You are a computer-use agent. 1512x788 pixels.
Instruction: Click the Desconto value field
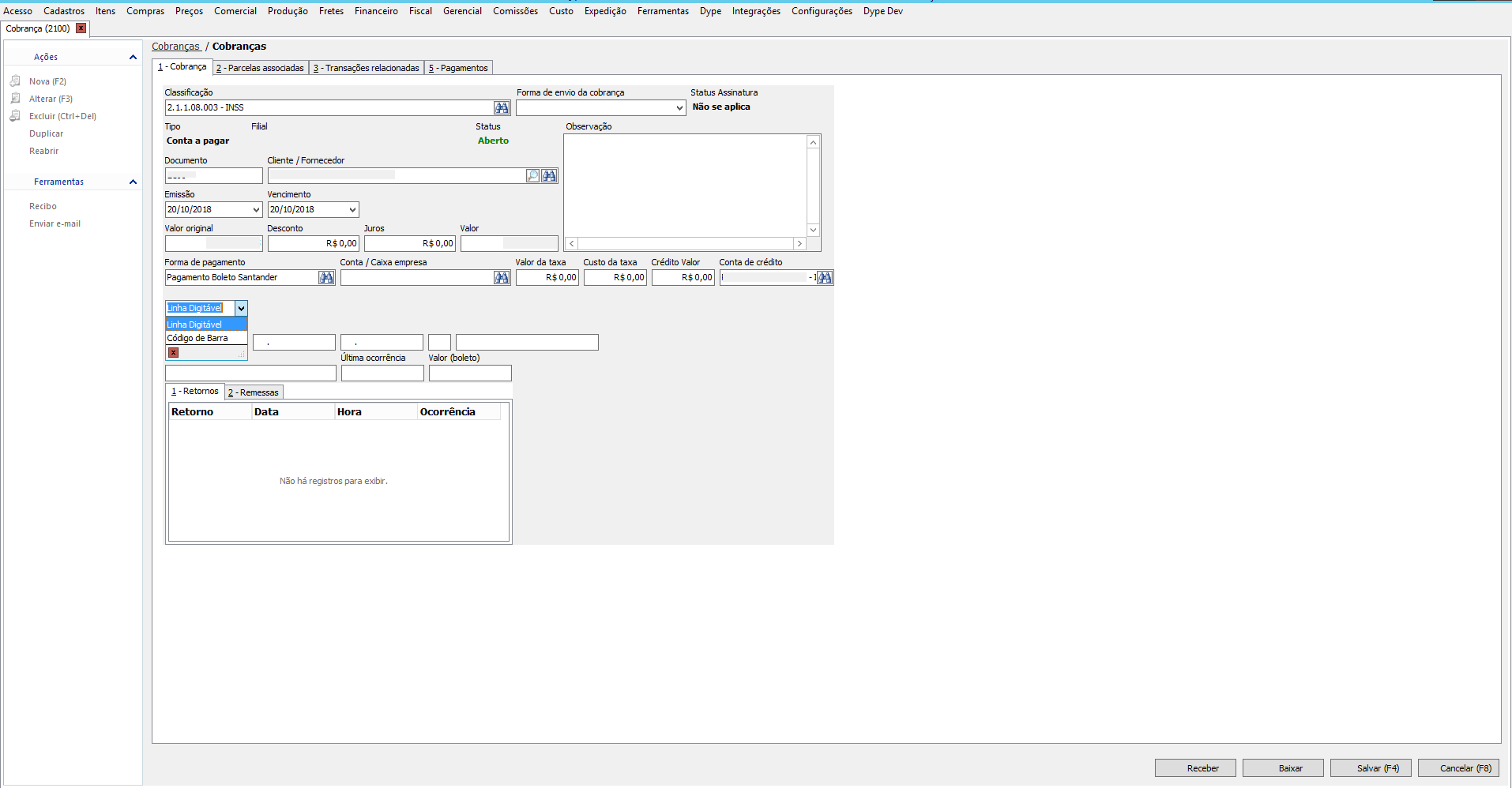(x=313, y=244)
